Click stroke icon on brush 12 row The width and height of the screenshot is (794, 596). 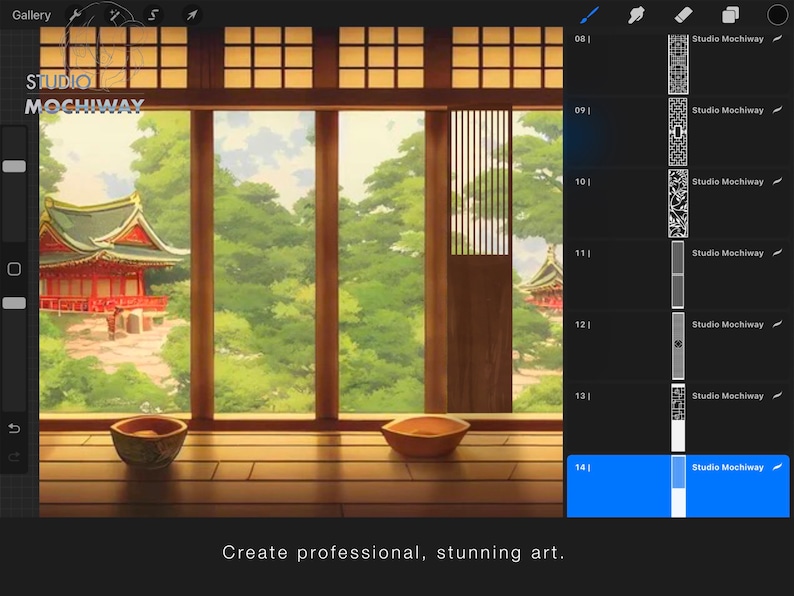[777, 324]
